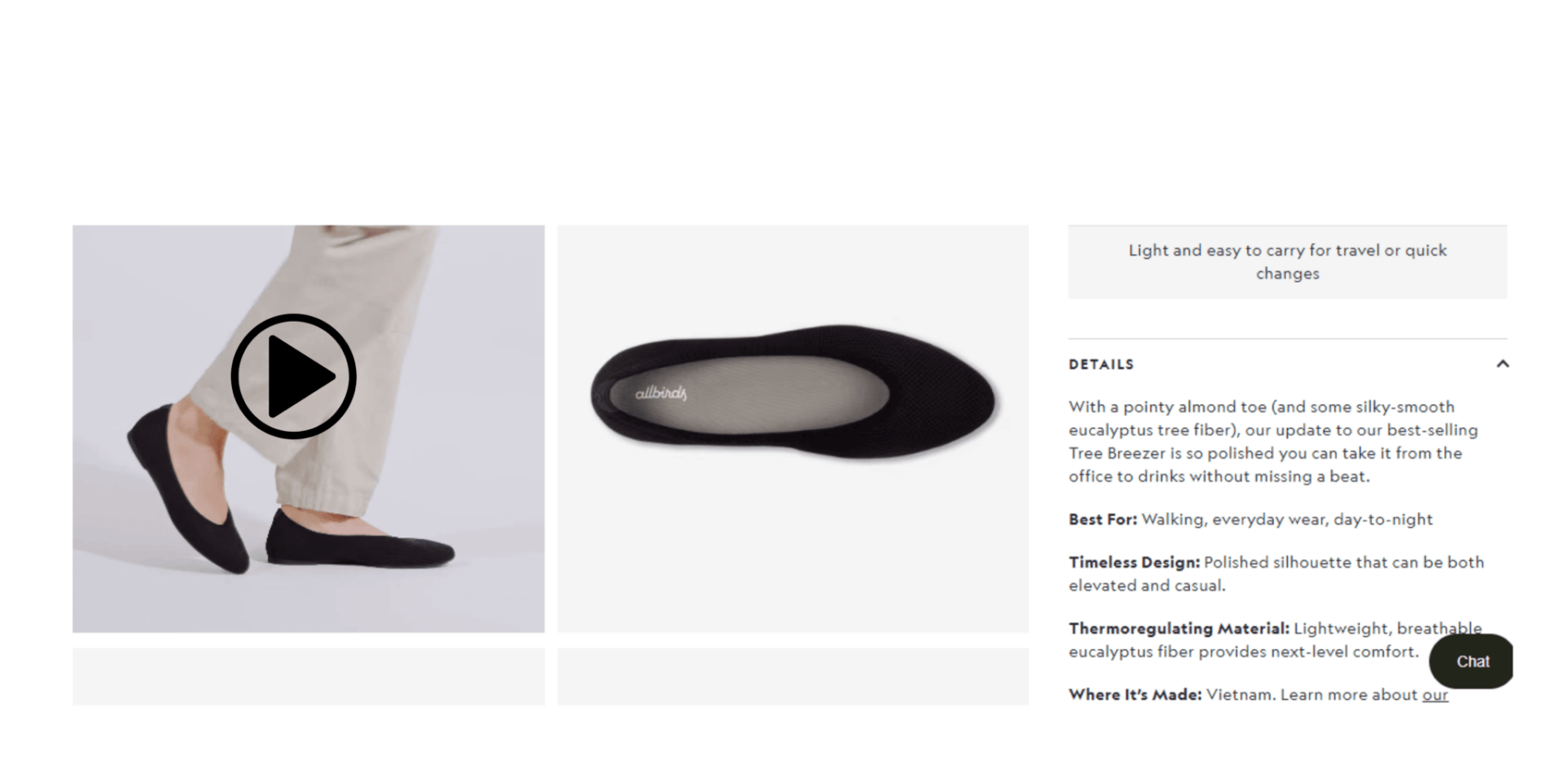The width and height of the screenshot is (1568, 784).
Task: Collapse the Details section using chevron
Action: tap(1502, 364)
